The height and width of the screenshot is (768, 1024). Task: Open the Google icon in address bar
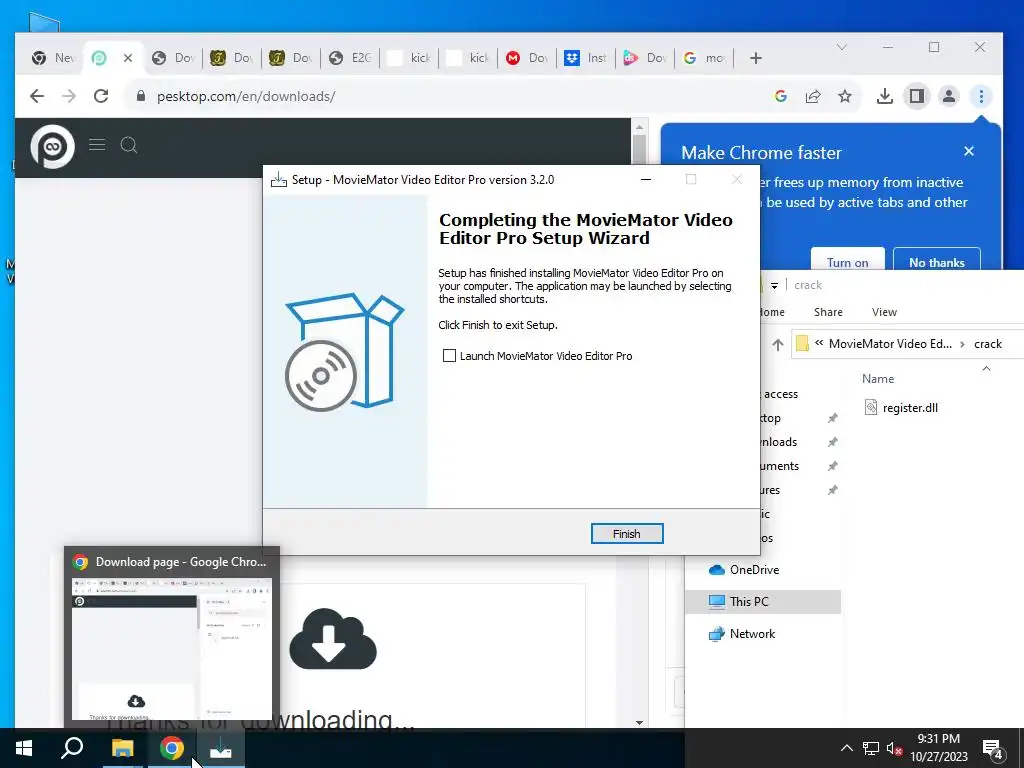click(780, 96)
